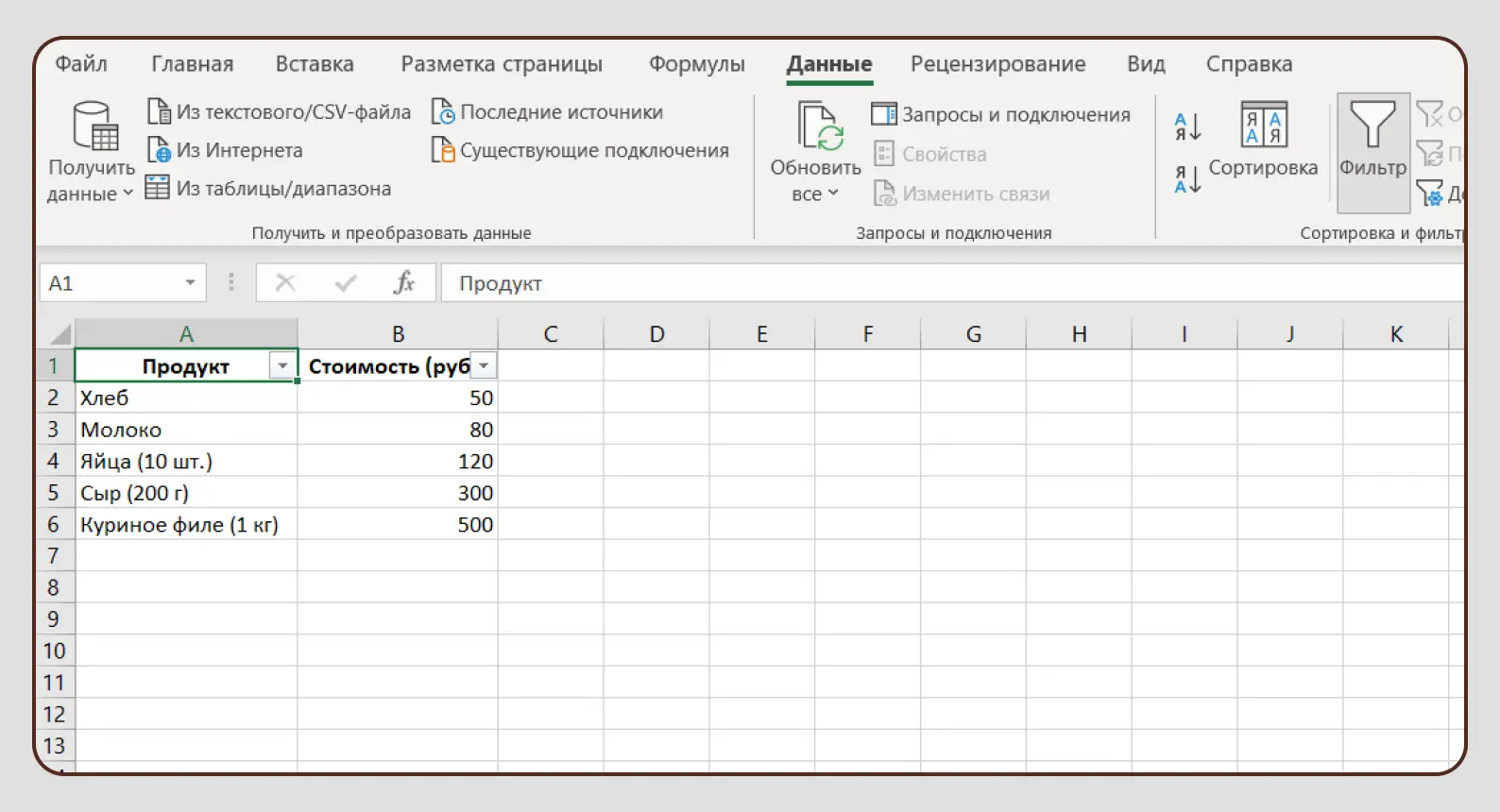Screen dimensions: 1500x812
Task: Click the select-all corner triangle
Action: coord(60,333)
